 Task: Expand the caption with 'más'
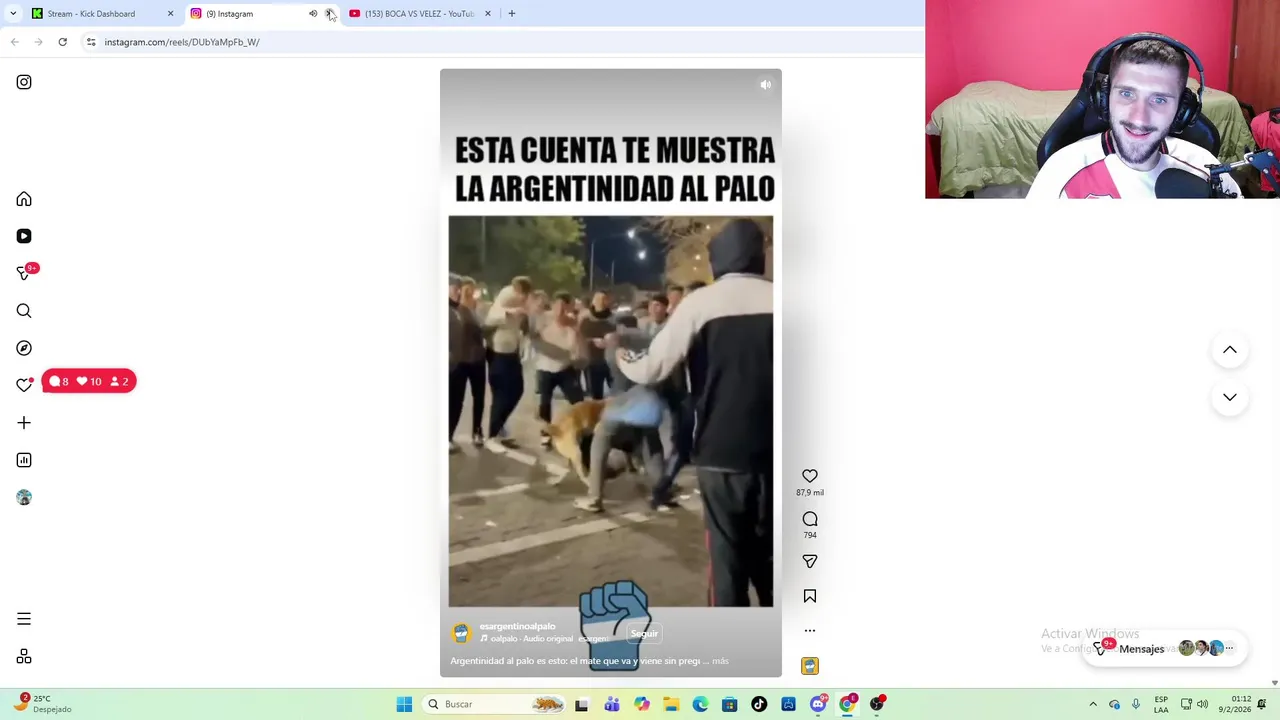(720, 661)
